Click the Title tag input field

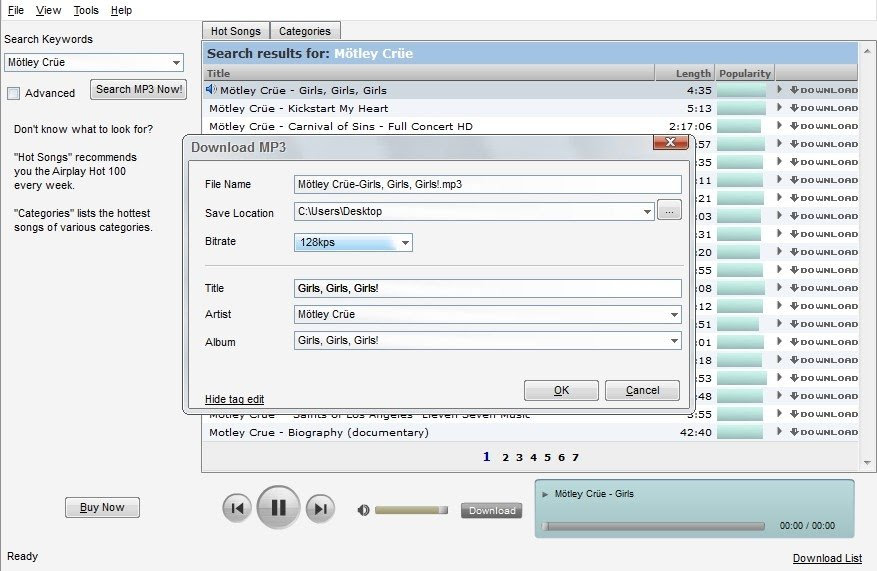tap(487, 289)
